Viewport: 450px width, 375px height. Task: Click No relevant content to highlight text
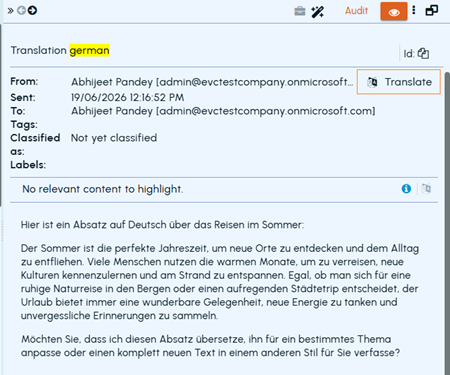pos(103,189)
